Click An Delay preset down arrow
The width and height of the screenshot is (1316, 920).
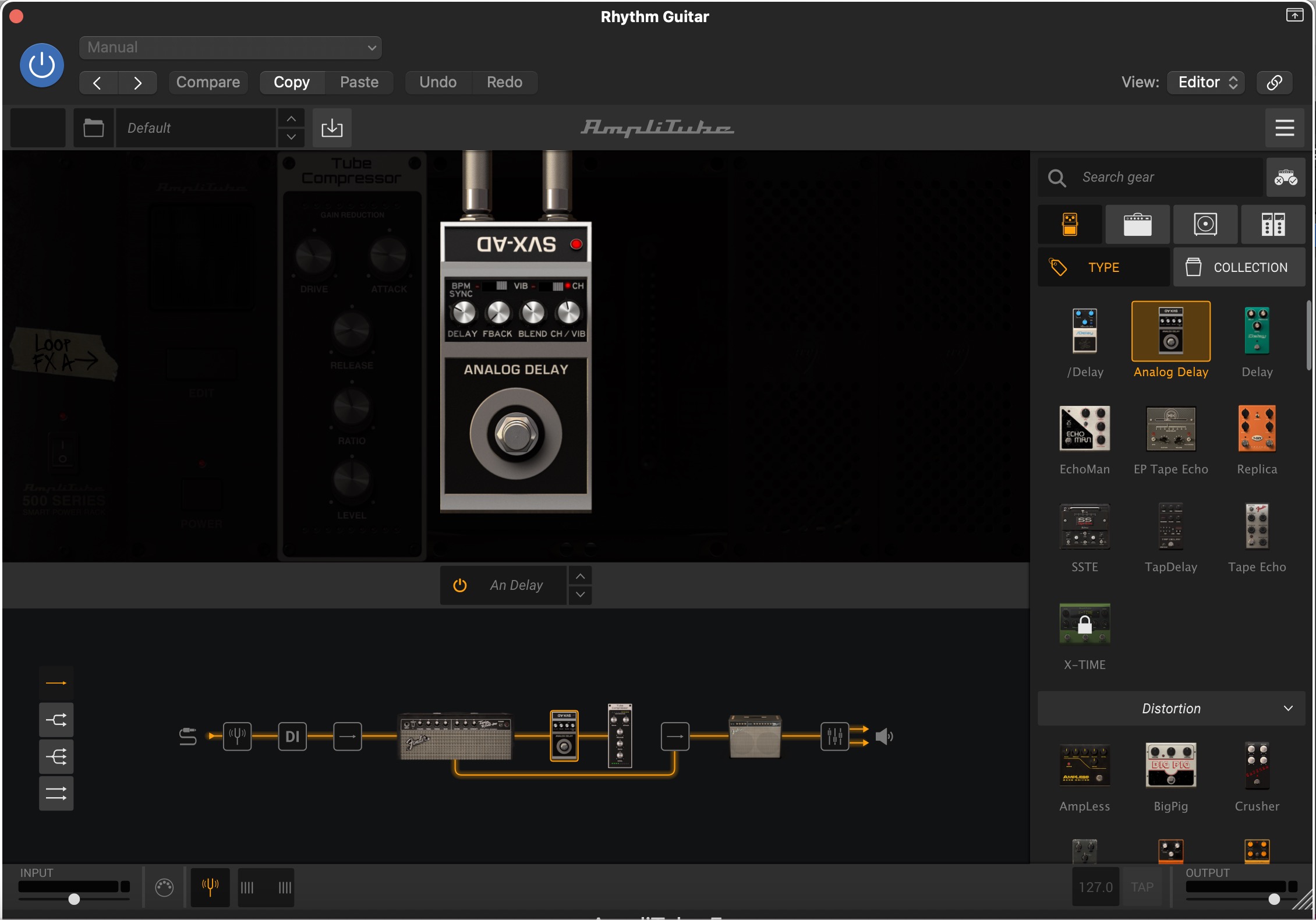tap(580, 595)
